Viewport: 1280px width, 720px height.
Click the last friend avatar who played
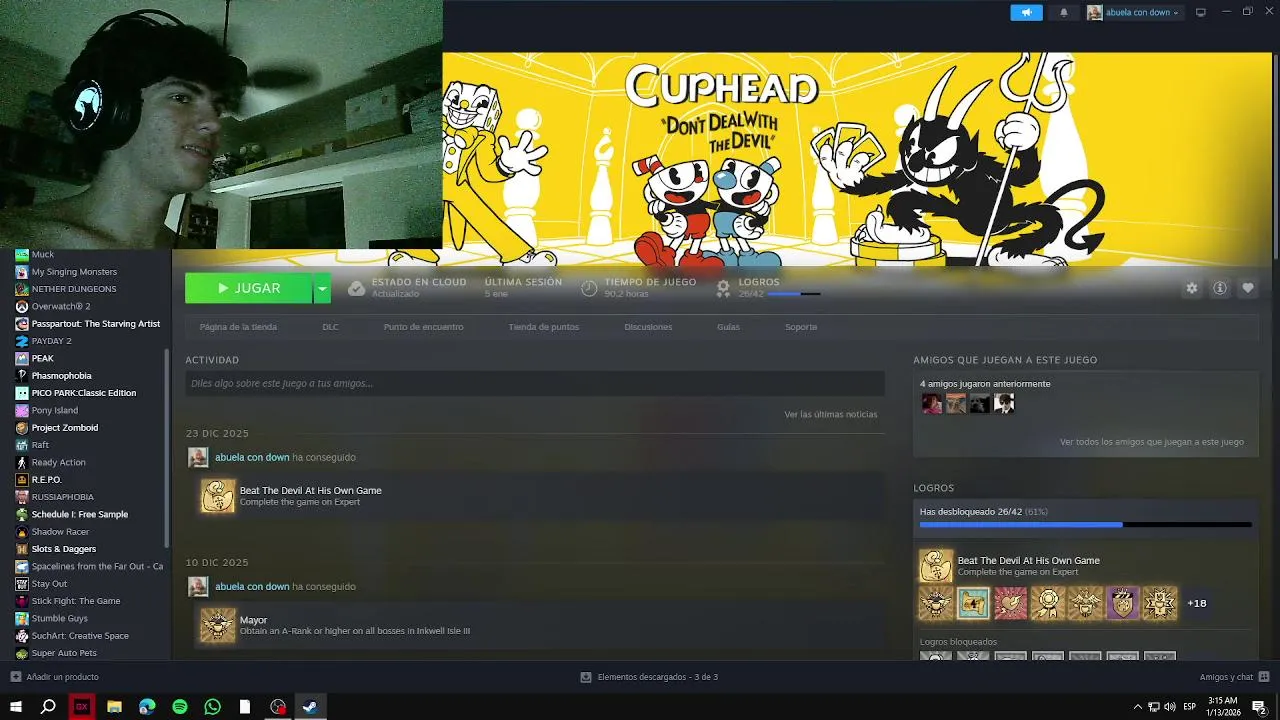[x=1004, y=403]
